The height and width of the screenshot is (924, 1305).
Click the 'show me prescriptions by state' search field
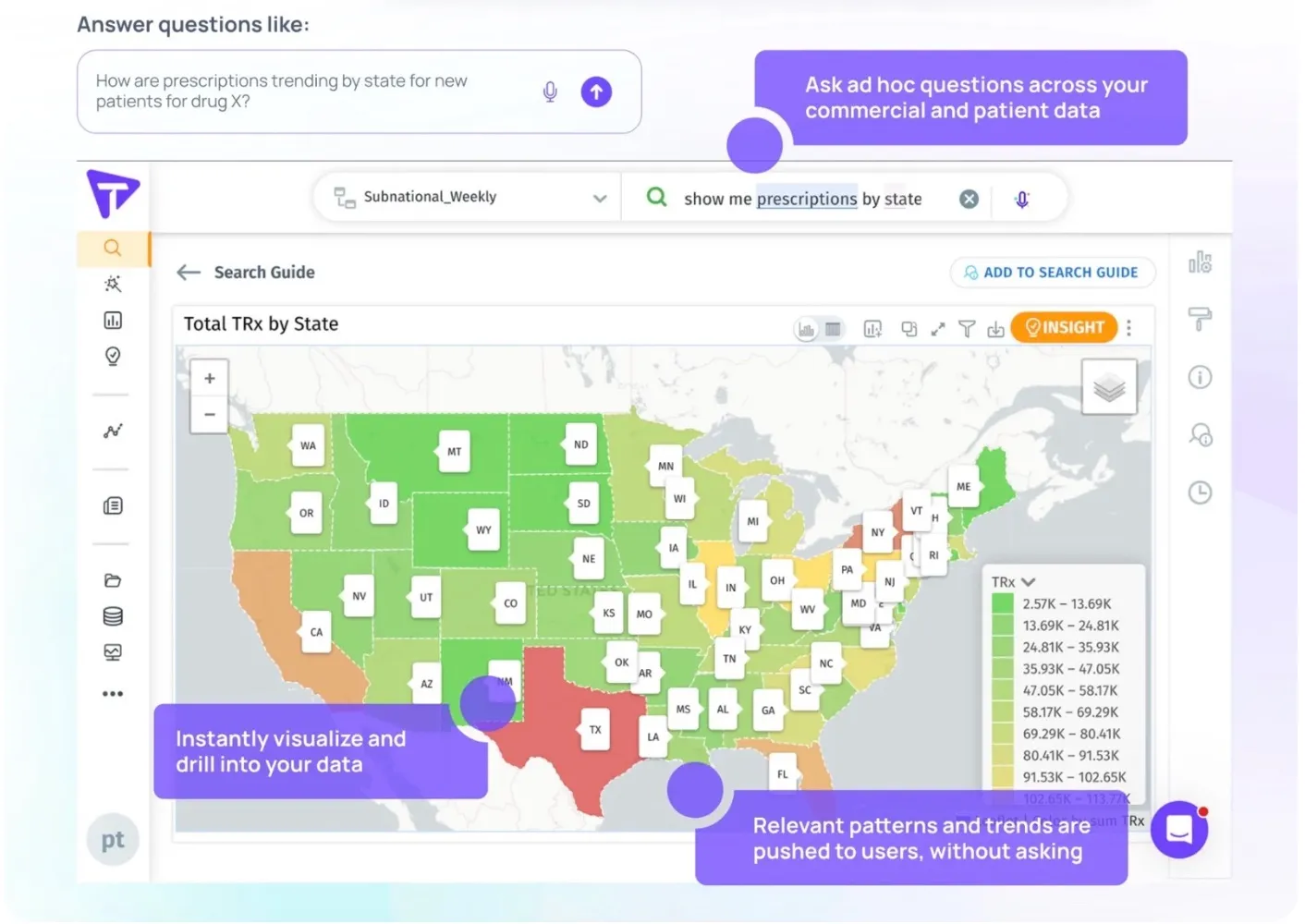(x=802, y=199)
